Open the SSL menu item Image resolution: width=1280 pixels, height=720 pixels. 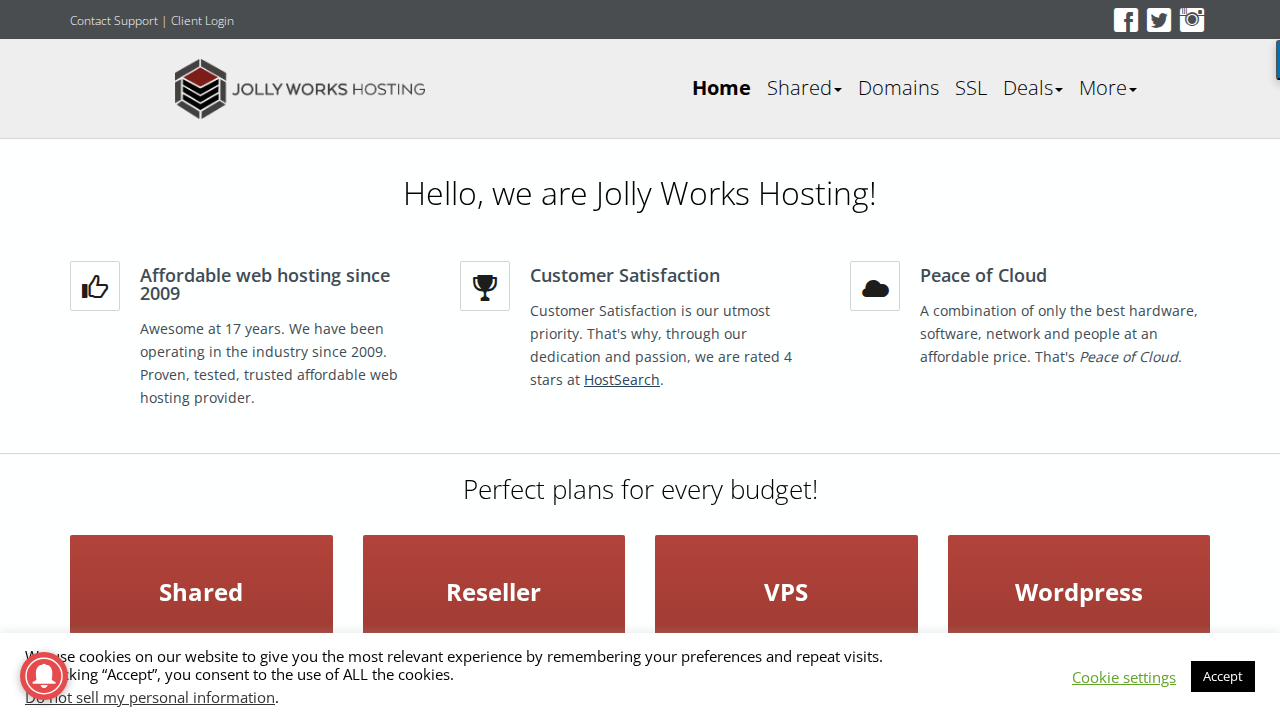[x=971, y=88]
